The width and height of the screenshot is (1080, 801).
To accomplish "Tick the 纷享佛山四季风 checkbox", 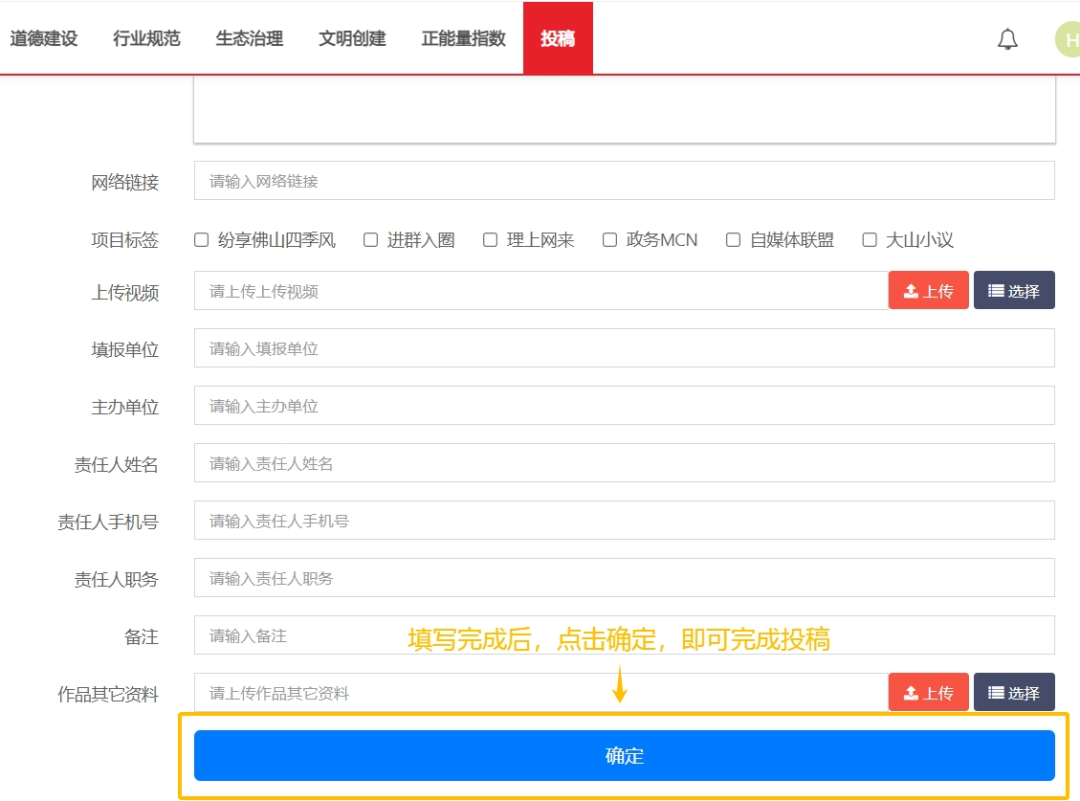I will tap(201, 240).
